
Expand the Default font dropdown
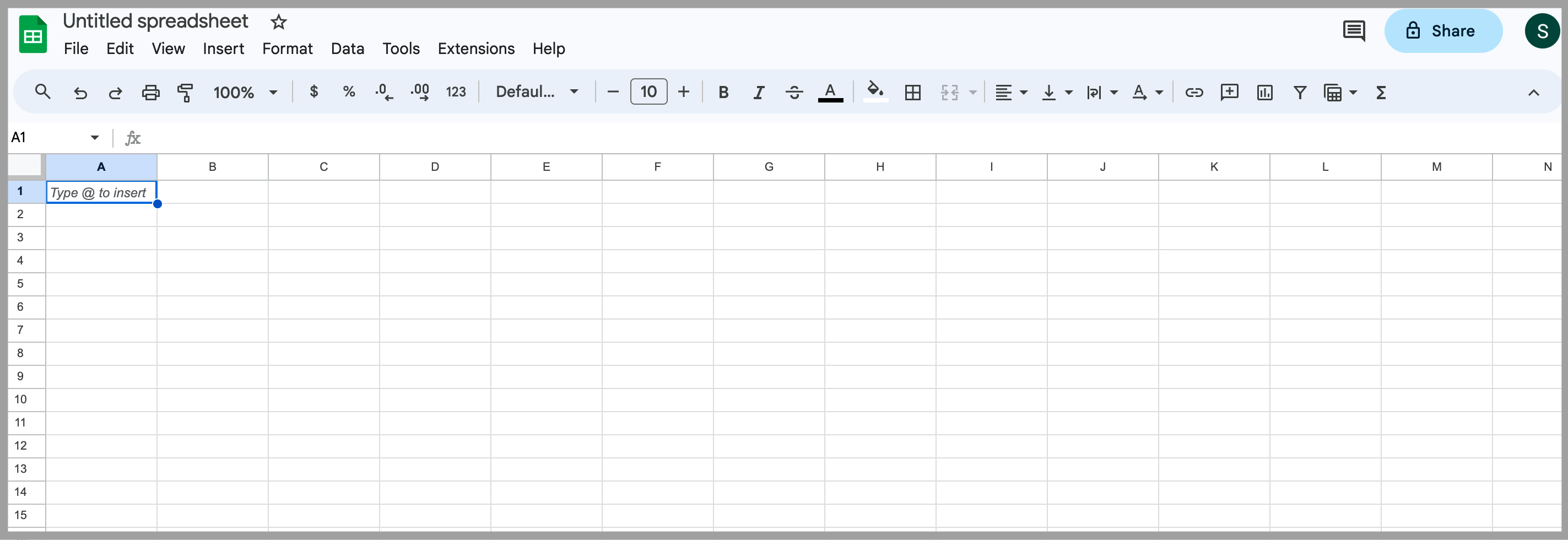(x=536, y=92)
